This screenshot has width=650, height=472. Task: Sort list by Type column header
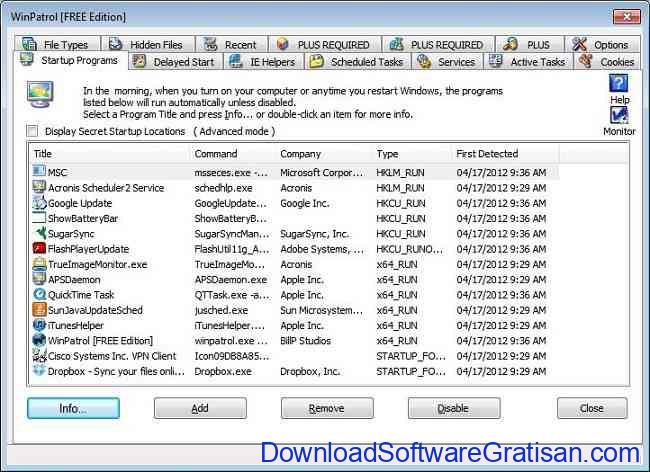[x=412, y=154]
